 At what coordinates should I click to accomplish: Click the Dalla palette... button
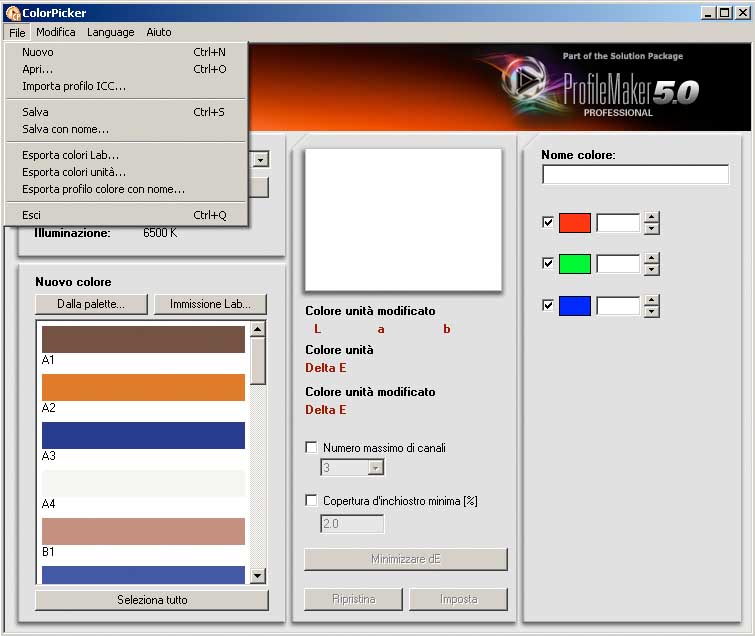coord(91,304)
